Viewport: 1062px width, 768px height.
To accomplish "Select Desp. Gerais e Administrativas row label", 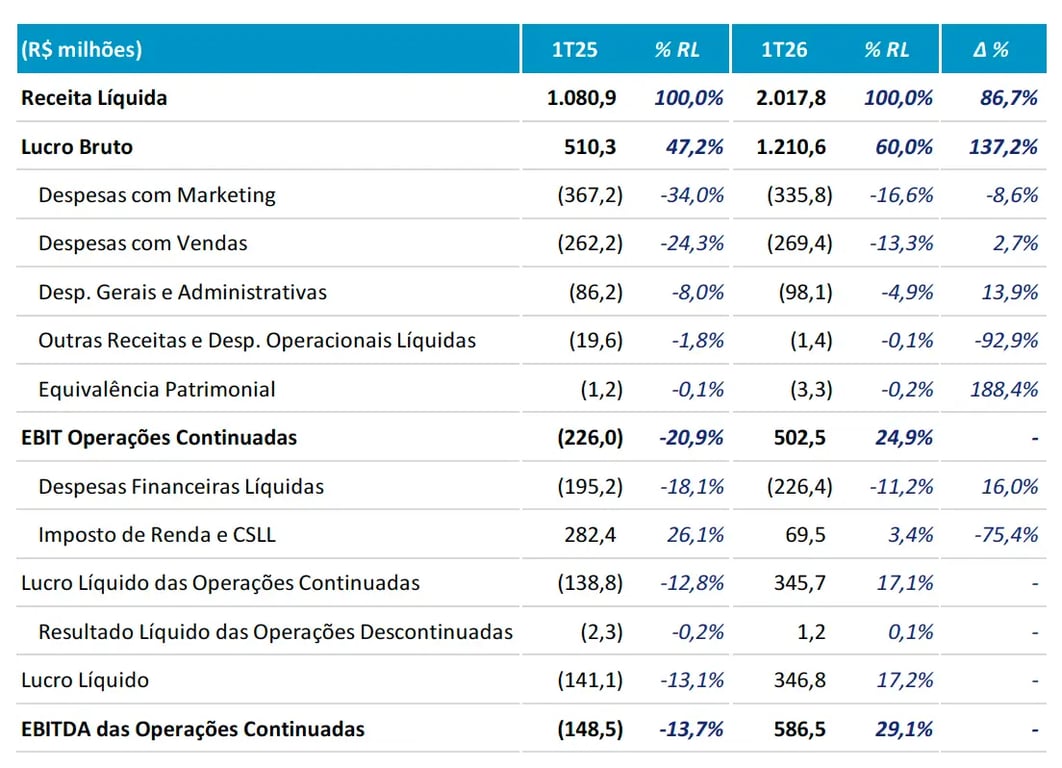I will 182,292.
